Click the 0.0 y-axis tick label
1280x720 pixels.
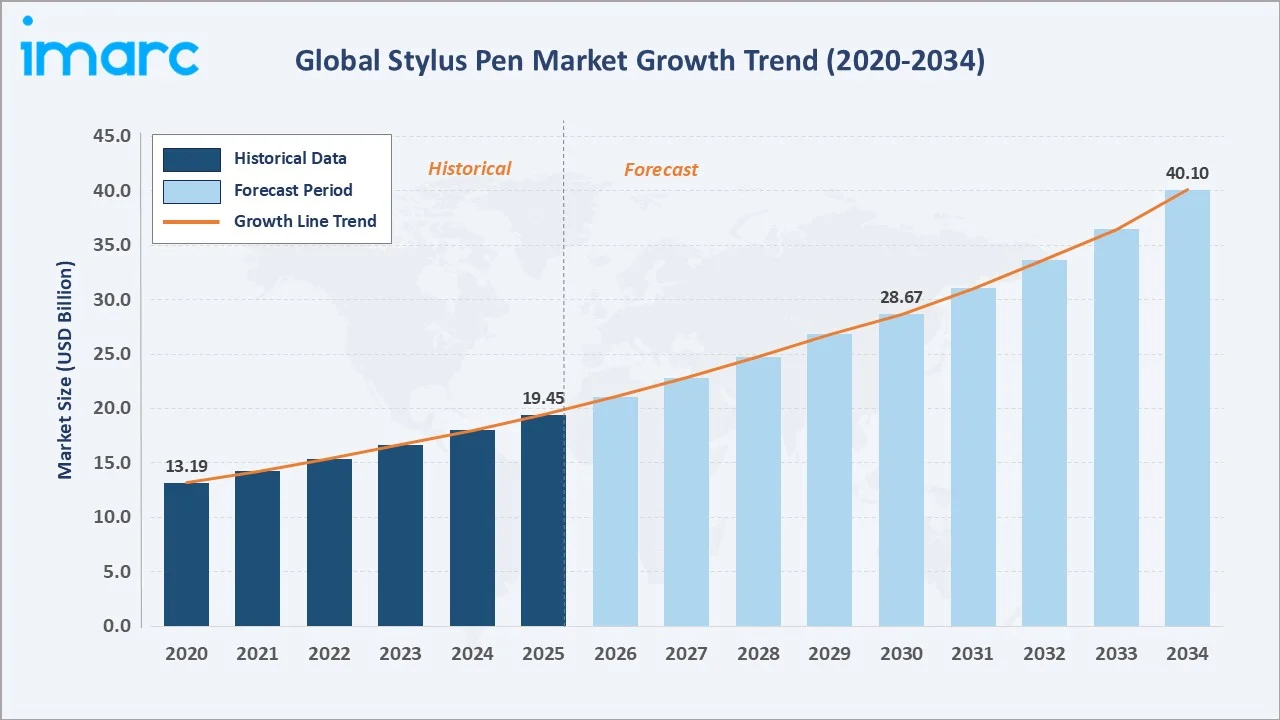pos(117,626)
